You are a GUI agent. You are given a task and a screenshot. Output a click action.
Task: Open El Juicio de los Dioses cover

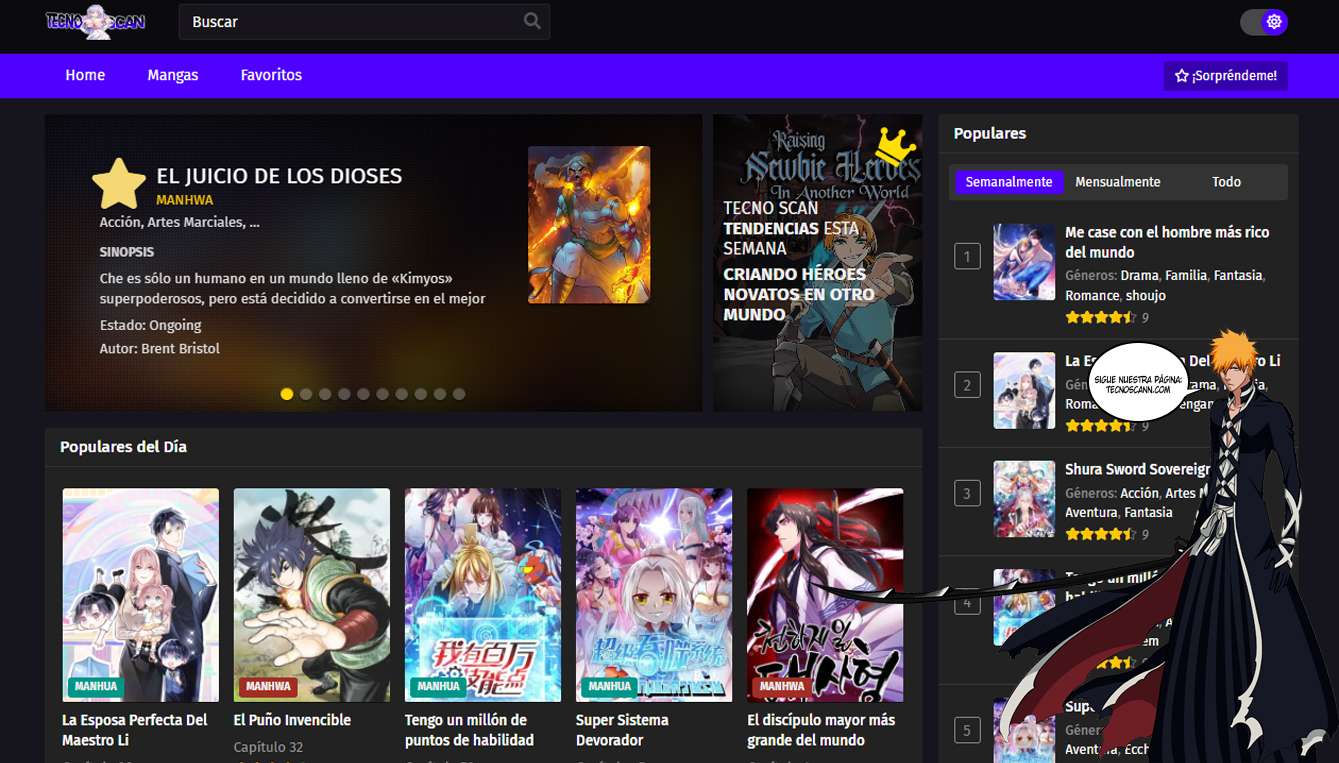tap(588, 225)
